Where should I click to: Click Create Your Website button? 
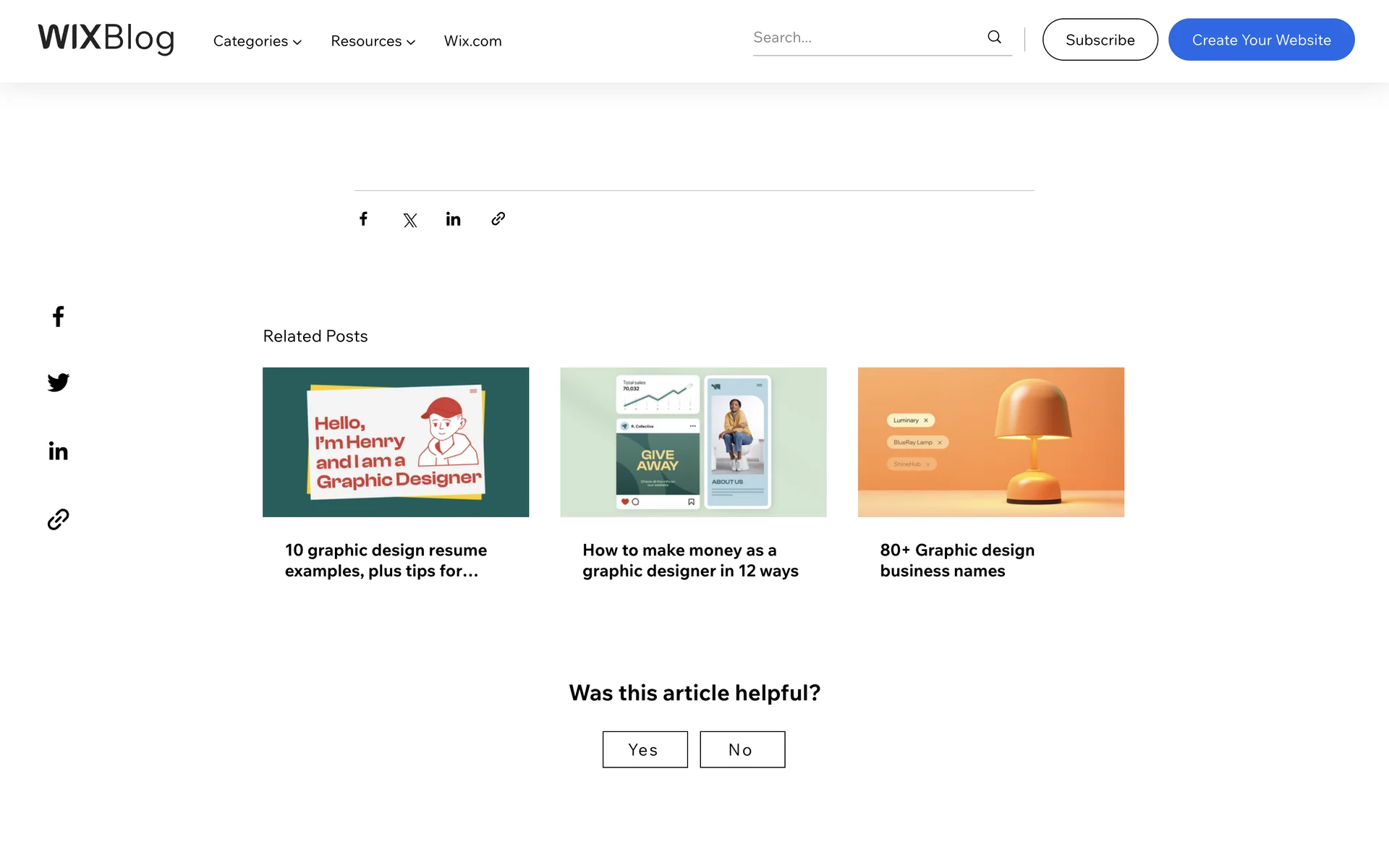[x=1261, y=40]
